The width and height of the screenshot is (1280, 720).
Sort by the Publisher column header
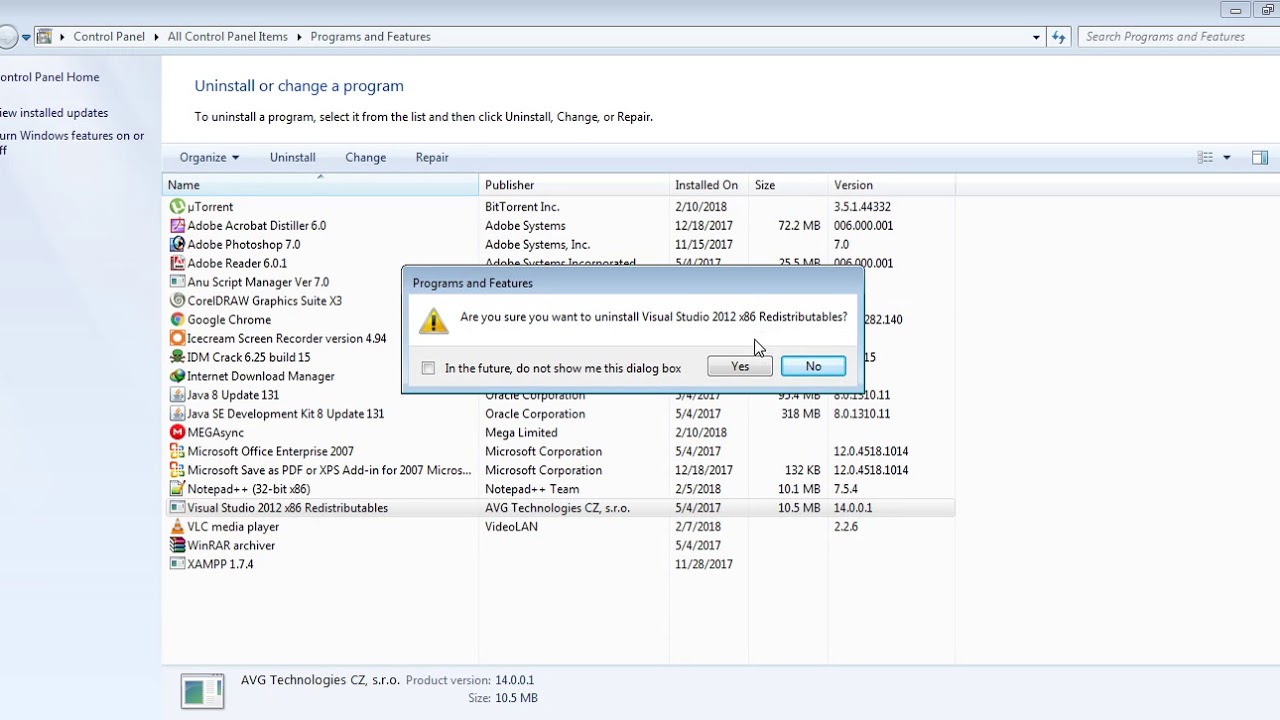(x=574, y=185)
